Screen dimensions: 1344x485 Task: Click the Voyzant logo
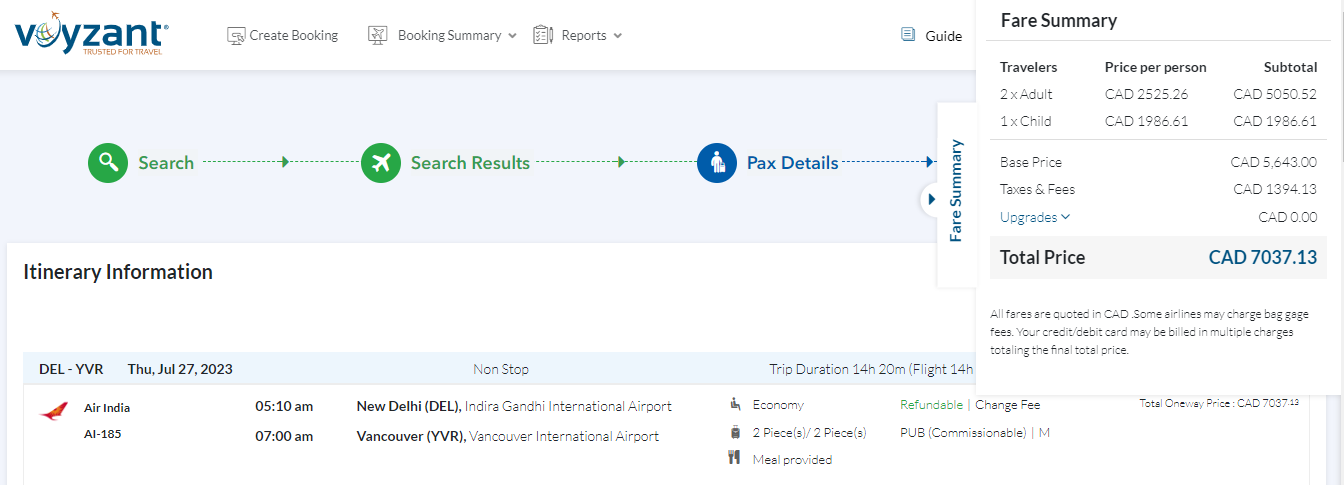point(91,36)
